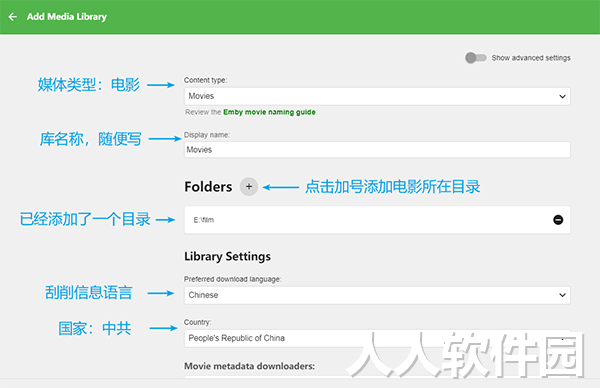The image size is (600, 388).
Task: Click the Movie metadata downloaders heading
Action: pyautogui.click(x=249, y=366)
